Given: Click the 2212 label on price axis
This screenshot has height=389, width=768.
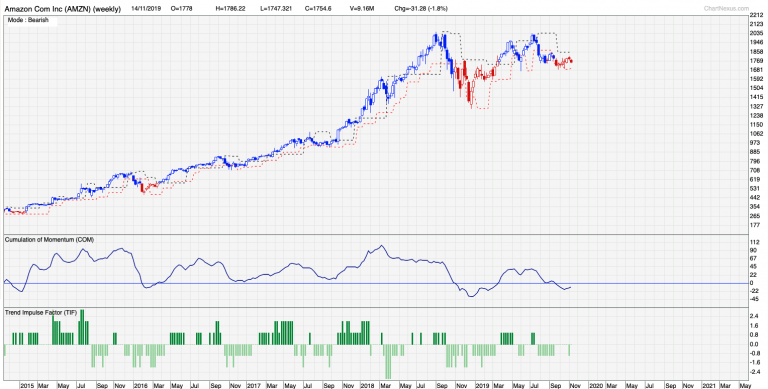Looking at the screenshot, I should point(756,15).
